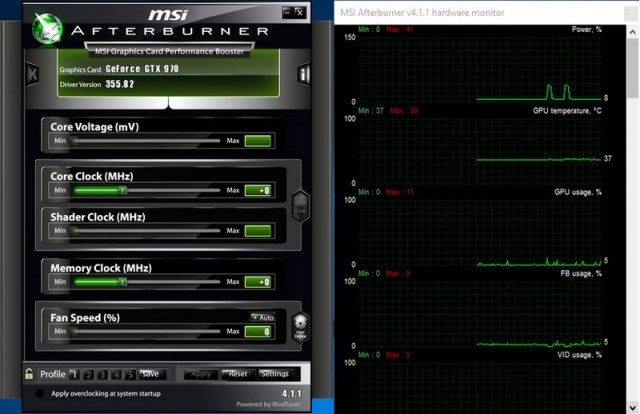Click the Powered by RivaTuner text
The height and width of the screenshot is (414, 640).
[268, 404]
